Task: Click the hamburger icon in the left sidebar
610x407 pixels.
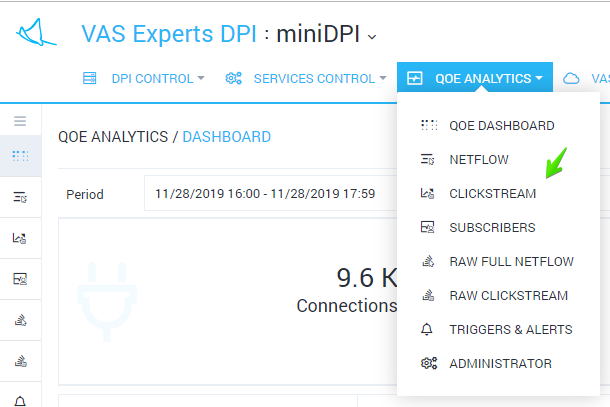Action: (x=19, y=121)
